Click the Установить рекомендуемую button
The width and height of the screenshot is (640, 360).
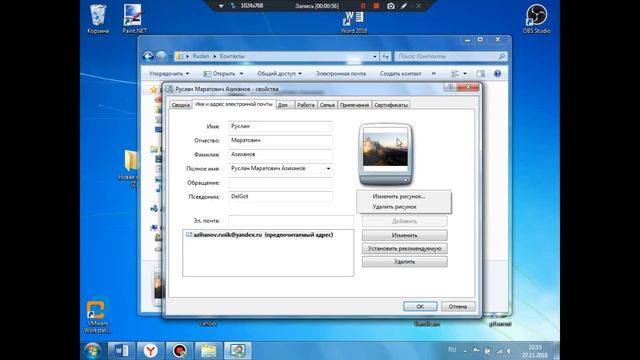pos(404,248)
